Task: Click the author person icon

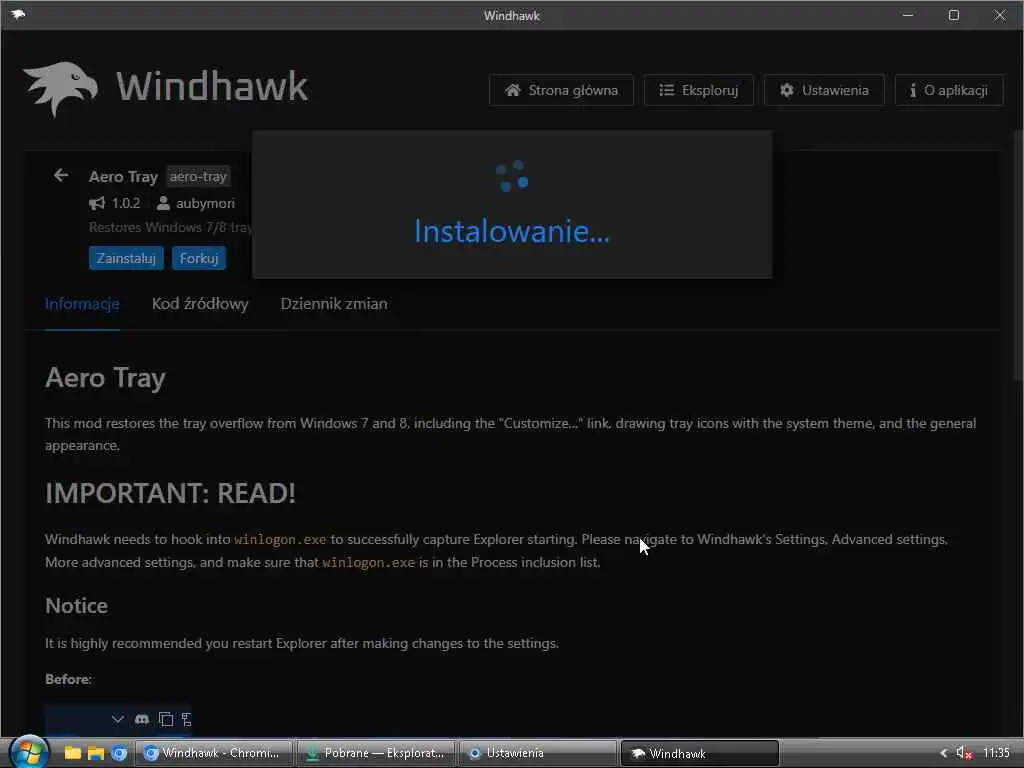Action: tap(163, 203)
